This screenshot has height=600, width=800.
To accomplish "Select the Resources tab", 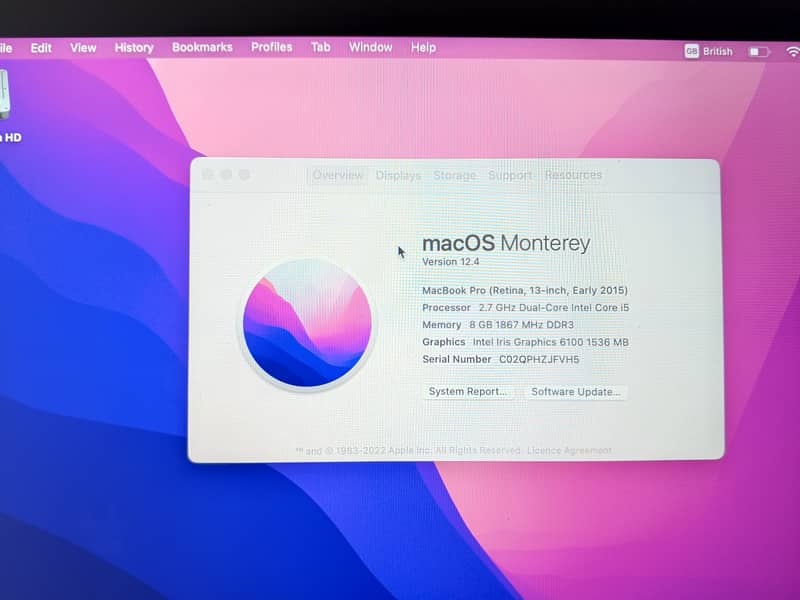I will (x=573, y=175).
